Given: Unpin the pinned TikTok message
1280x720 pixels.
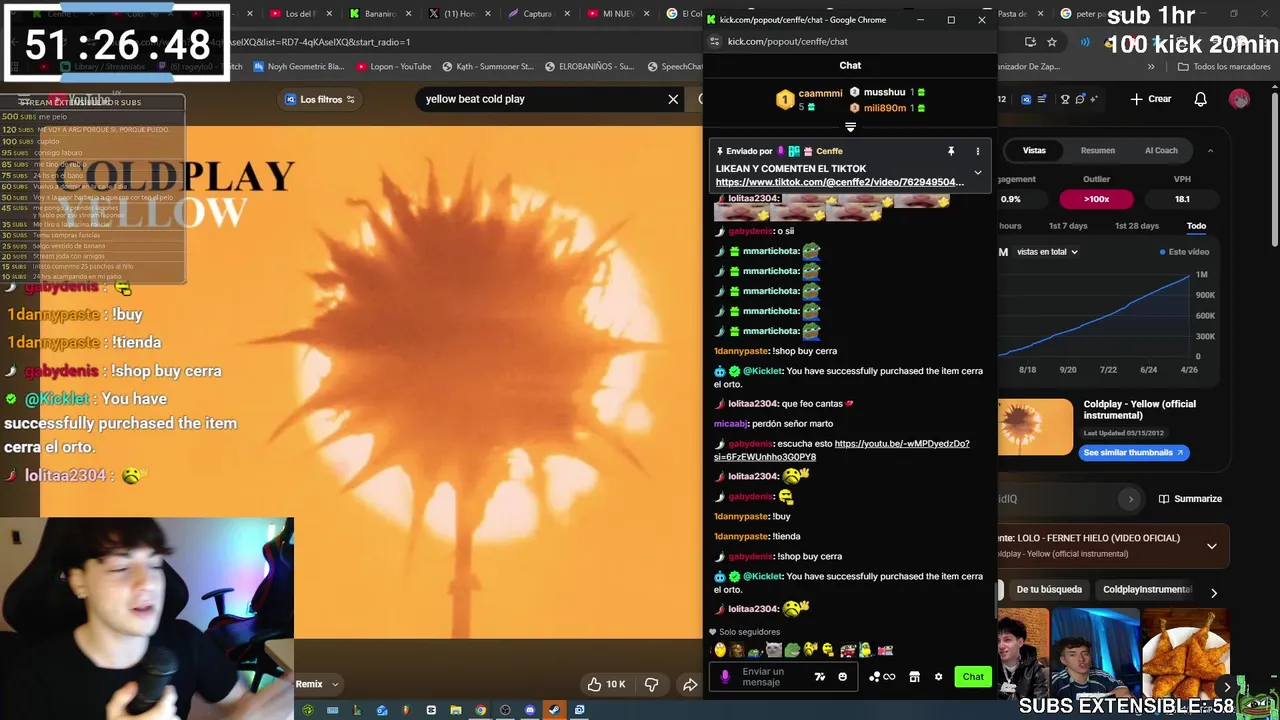Looking at the screenshot, I should pos(951,151).
